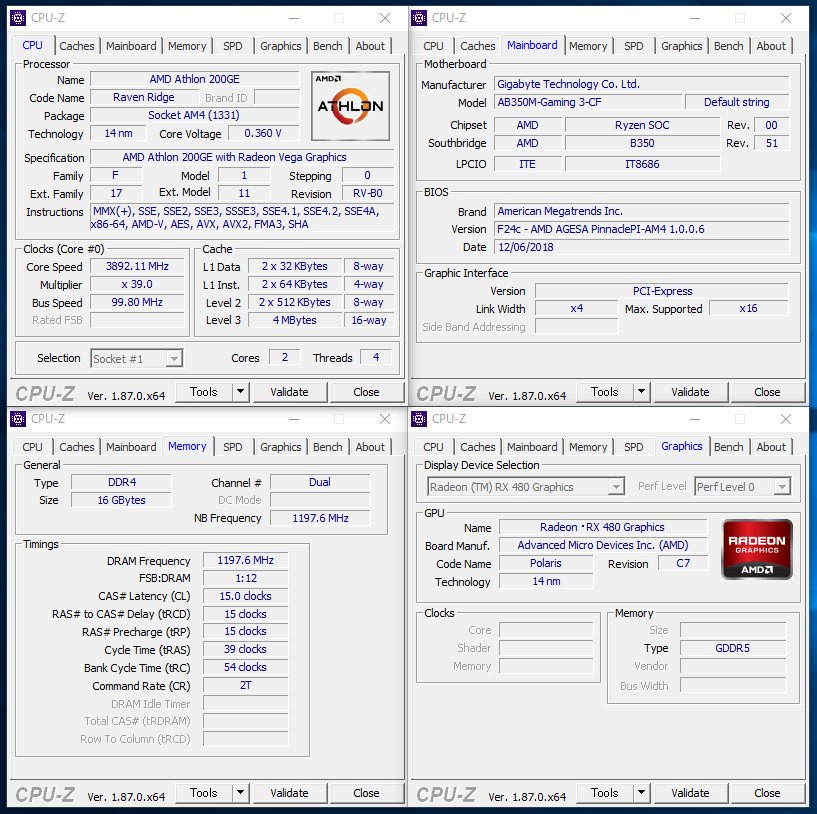
Task: Click the CPU-Z app icon in the Graphics window title bar
Action: click(x=419, y=419)
